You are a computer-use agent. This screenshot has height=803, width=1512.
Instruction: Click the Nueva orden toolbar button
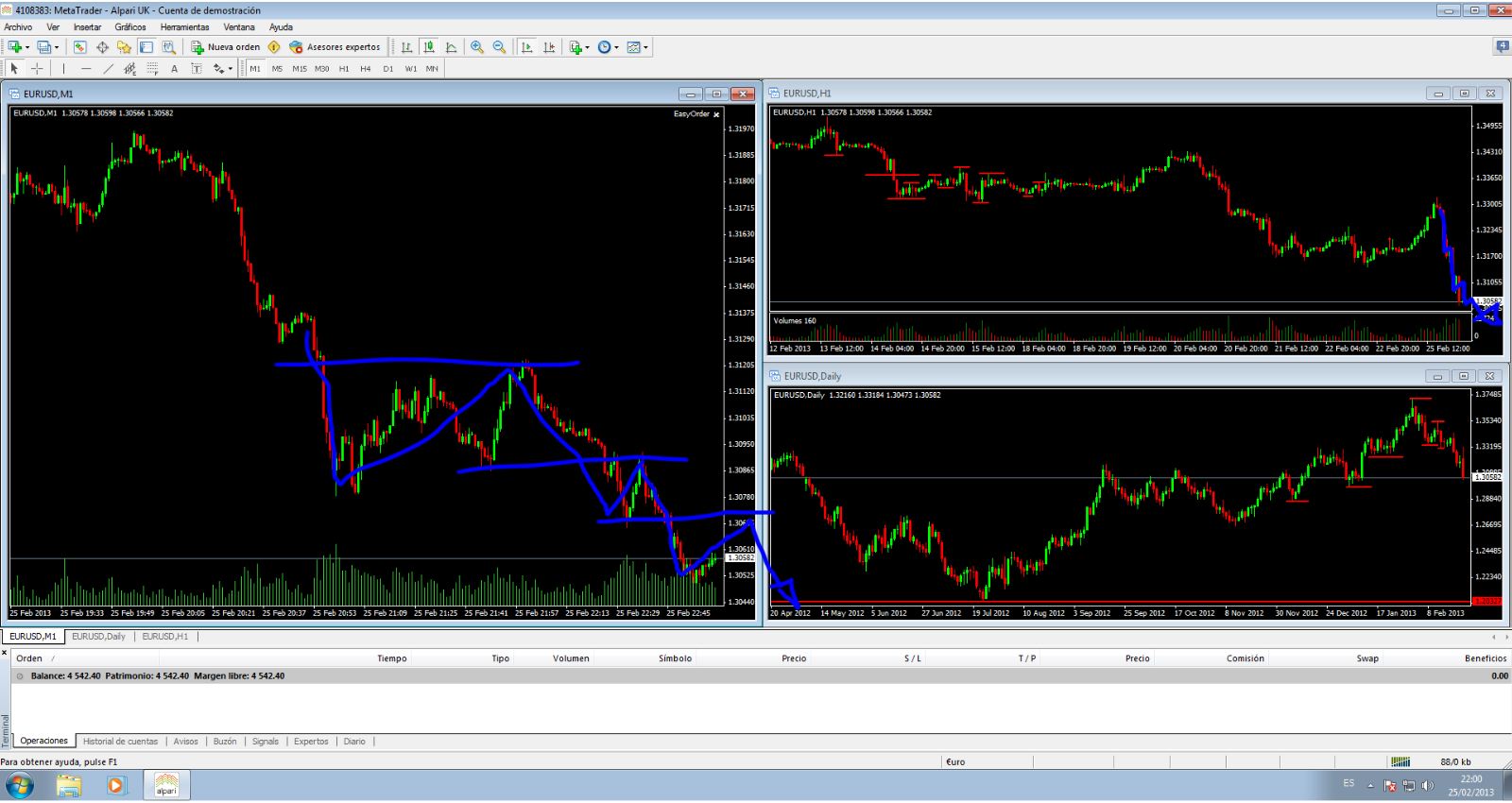[x=226, y=47]
